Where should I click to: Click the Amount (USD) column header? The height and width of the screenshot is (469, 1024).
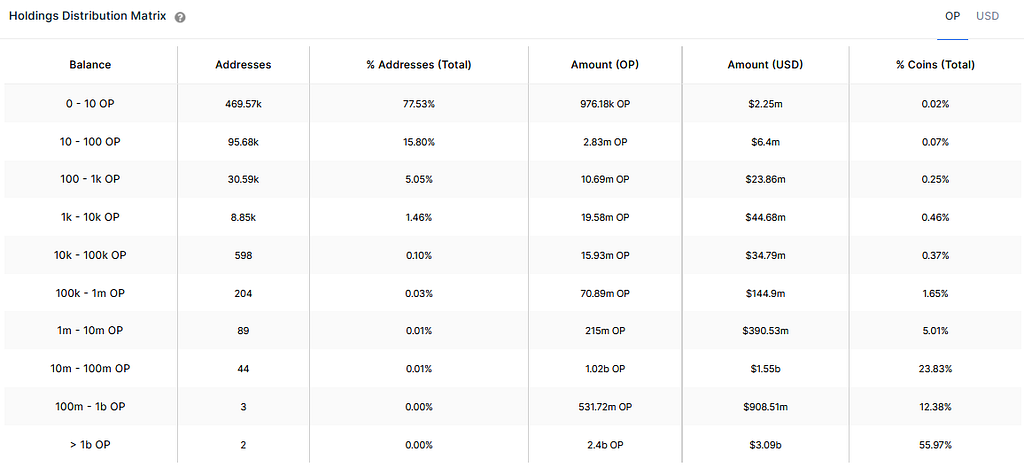(x=765, y=65)
